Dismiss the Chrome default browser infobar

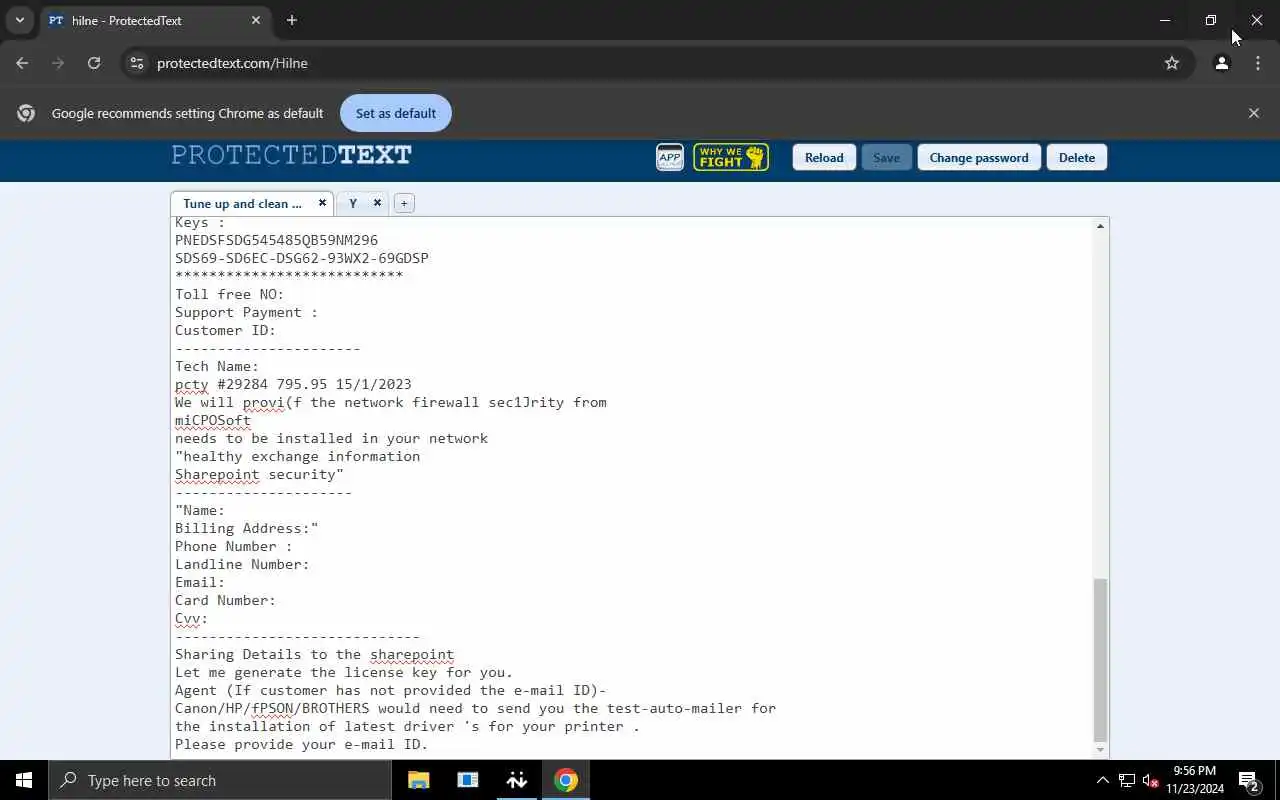coord(1254,113)
